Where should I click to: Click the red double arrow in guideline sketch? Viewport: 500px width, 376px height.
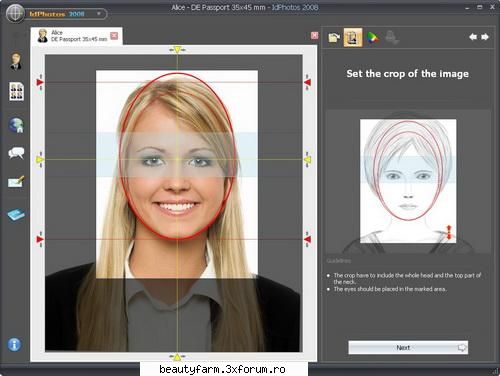tap(449, 232)
